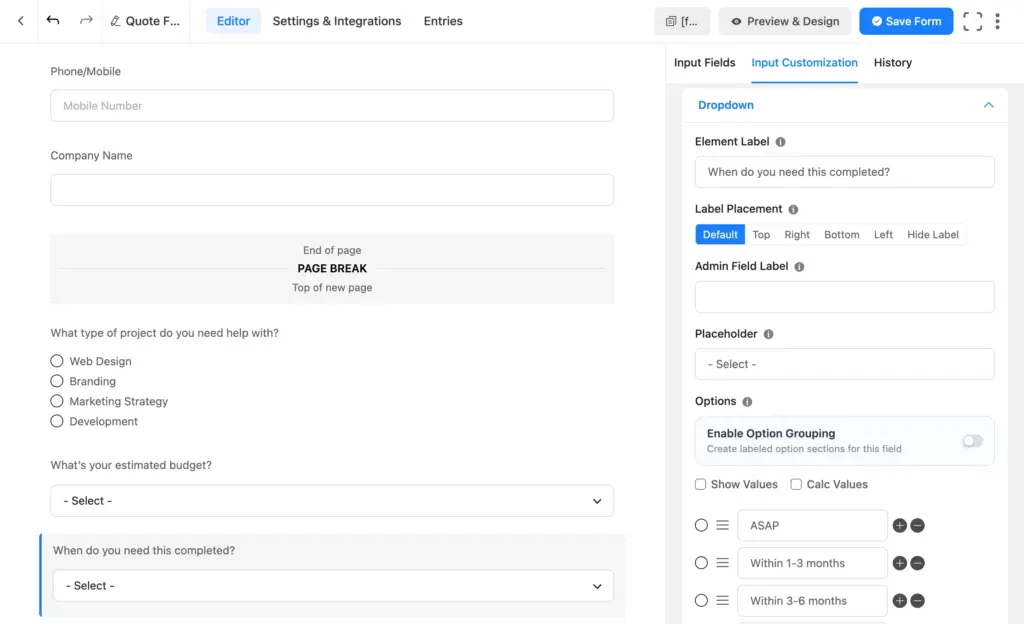Show Placeholder info icon

point(769,334)
